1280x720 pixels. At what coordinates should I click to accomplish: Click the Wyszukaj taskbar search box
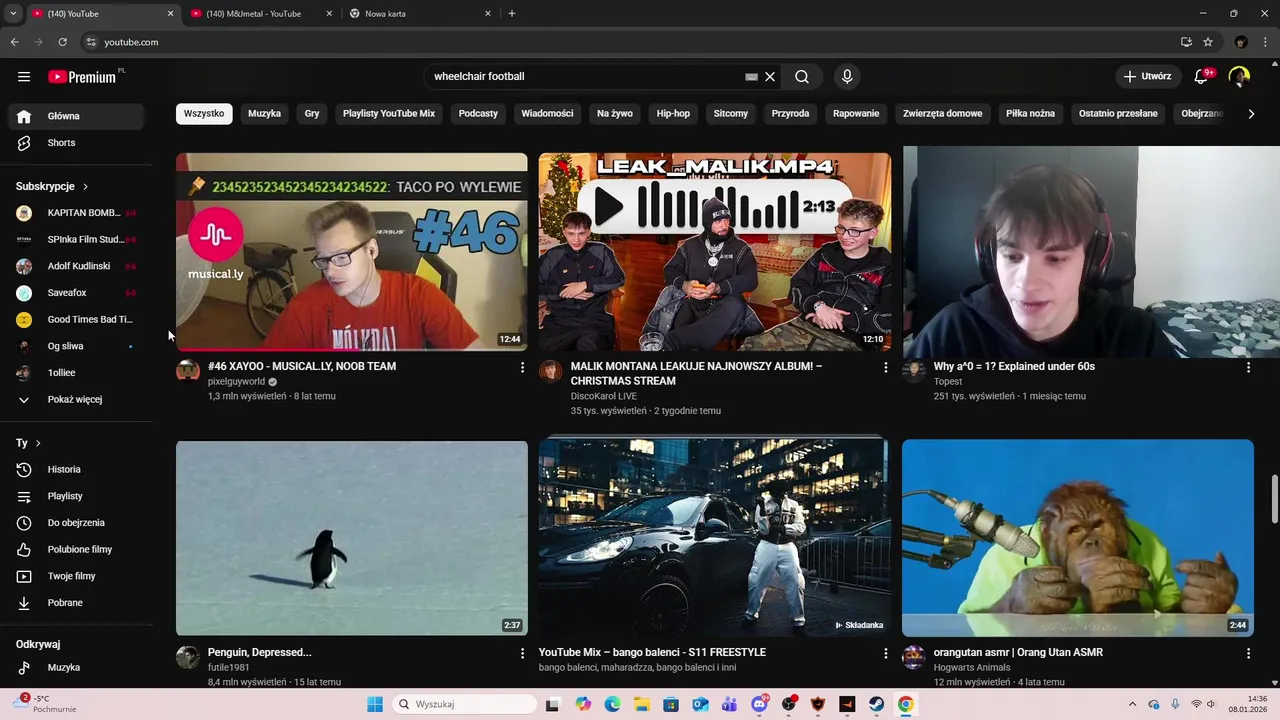pos(464,704)
